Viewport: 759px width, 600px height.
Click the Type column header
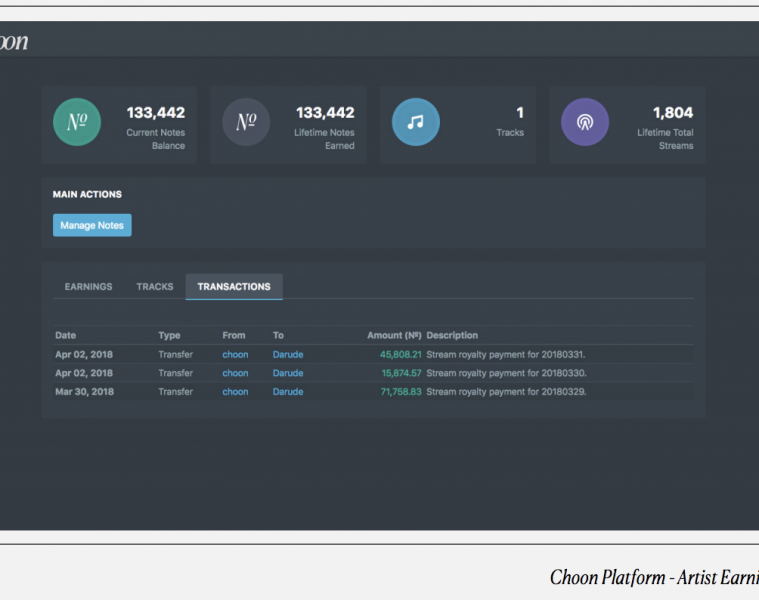click(x=169, y=336)
